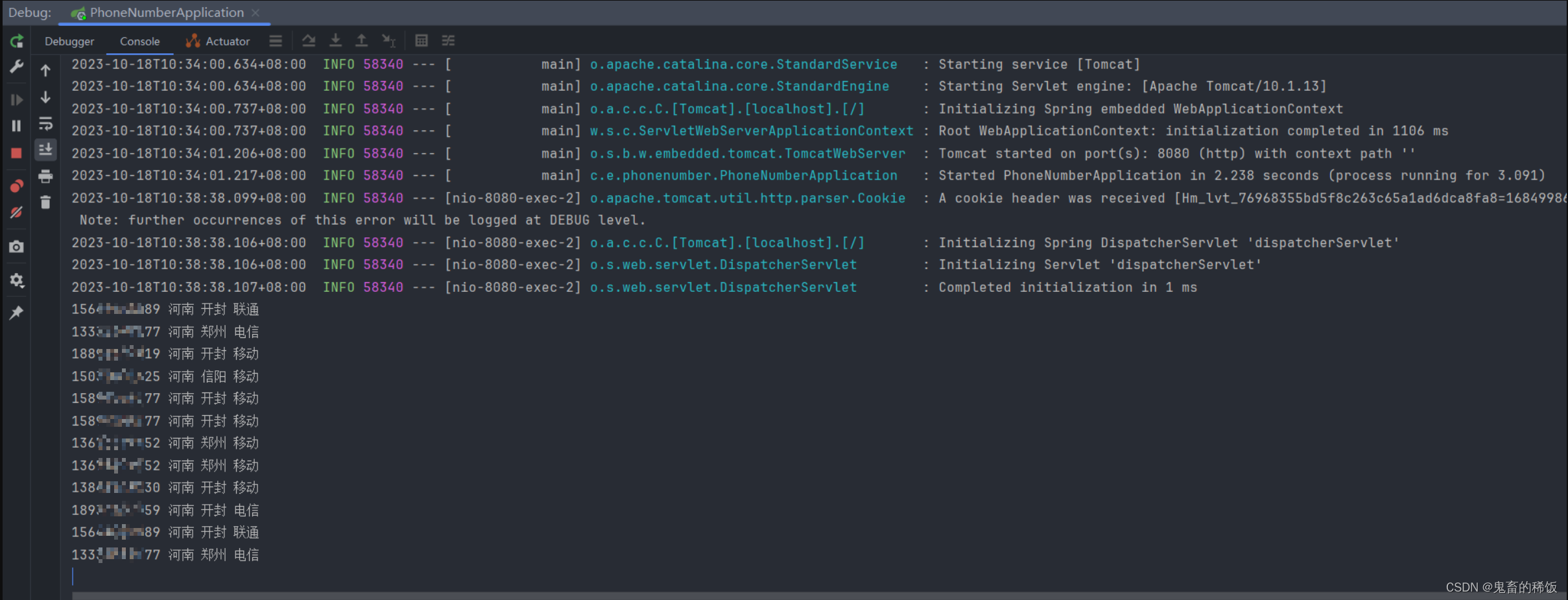This screenshot has height=600, width=1568.
Task: Open the Actuator tab
Action: (218, 42)
